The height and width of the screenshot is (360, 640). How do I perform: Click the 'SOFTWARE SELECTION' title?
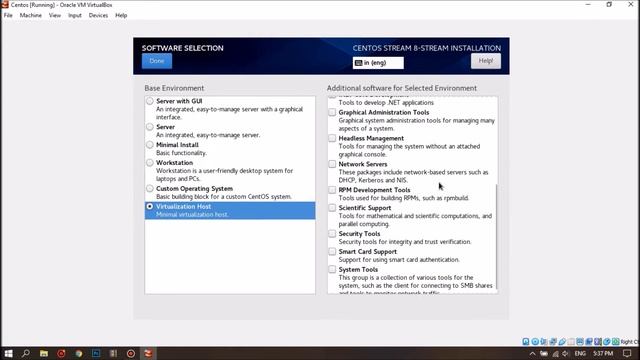[x=182, y=48]
